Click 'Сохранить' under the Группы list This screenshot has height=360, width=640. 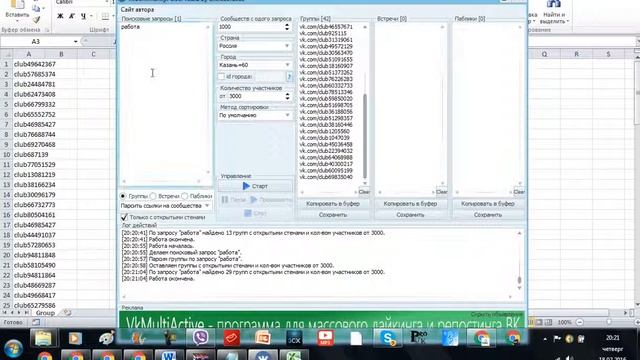(x=333, y=215)
